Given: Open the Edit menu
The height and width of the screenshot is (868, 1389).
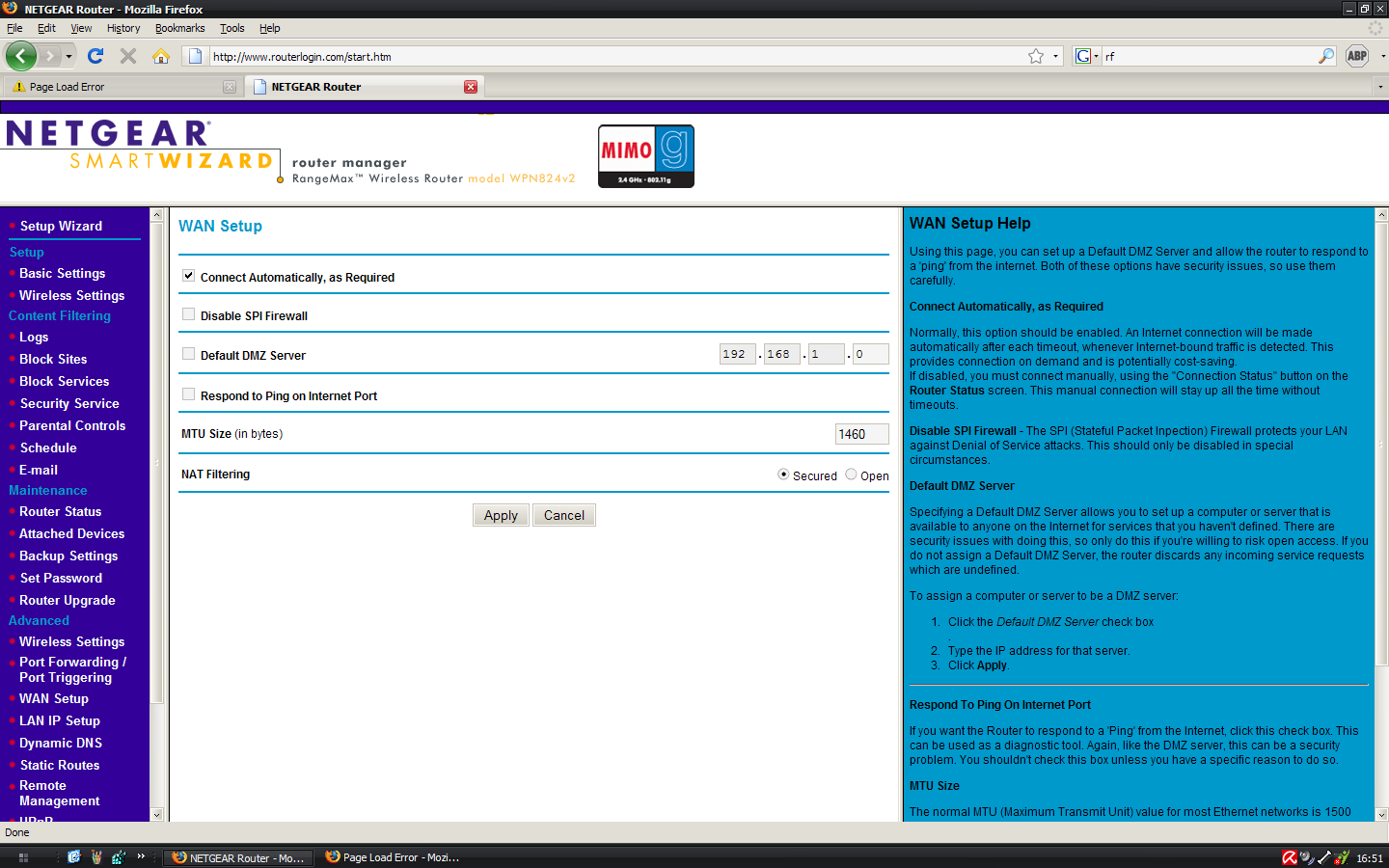Looking at the screenshot, I should coord(46,28).
